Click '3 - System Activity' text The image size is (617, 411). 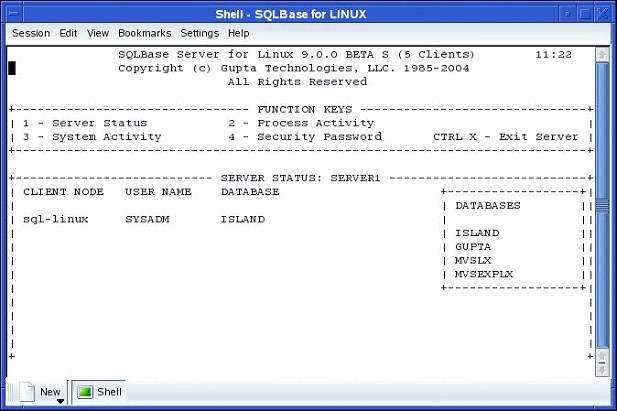(x=92, y=137)
